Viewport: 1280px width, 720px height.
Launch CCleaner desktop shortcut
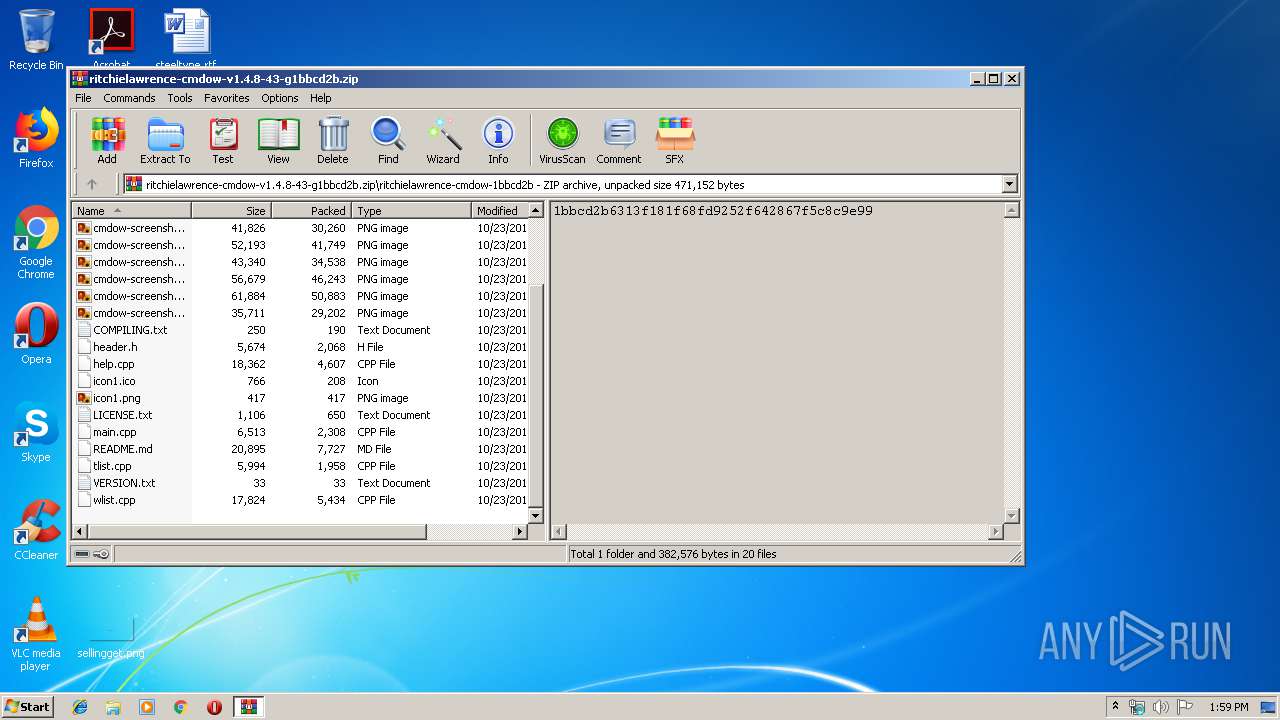click(x=36, y=530)
